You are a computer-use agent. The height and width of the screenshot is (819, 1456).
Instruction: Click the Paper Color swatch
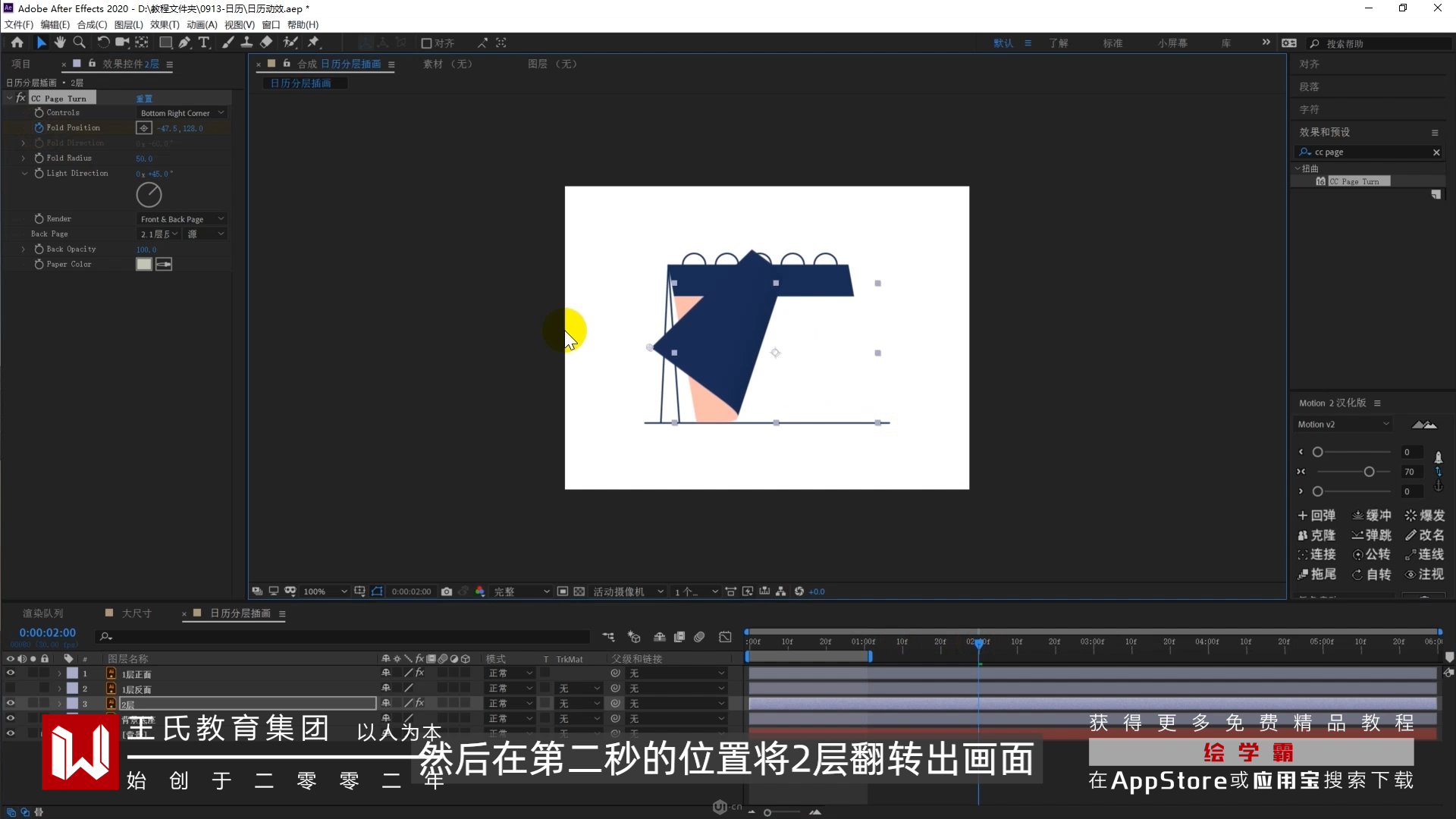(x=143, y=264)
